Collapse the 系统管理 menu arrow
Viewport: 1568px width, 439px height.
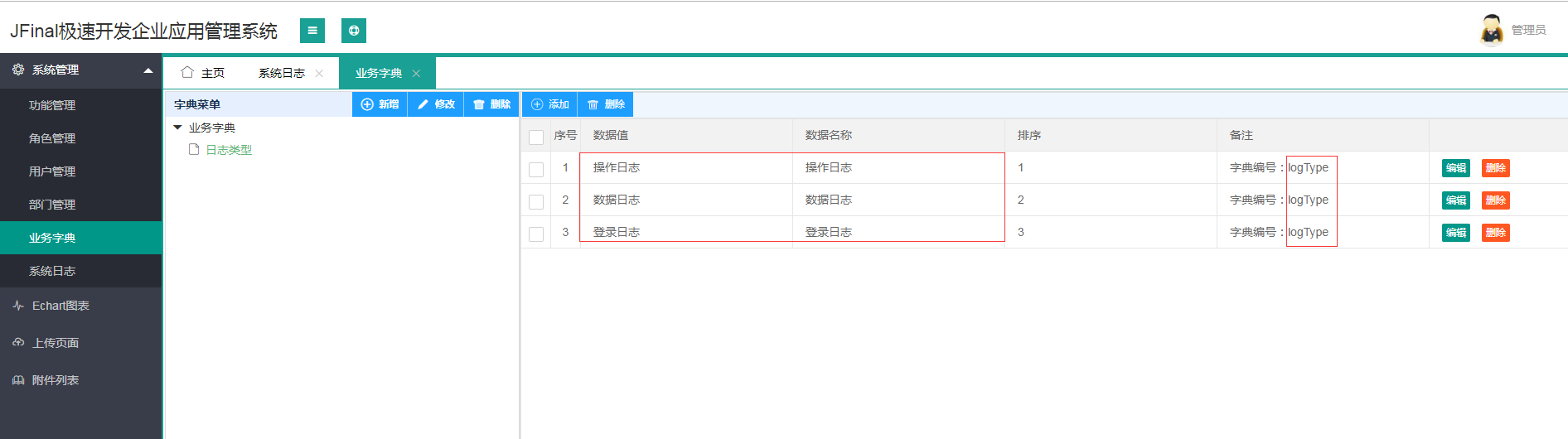(x=148, y=70)
